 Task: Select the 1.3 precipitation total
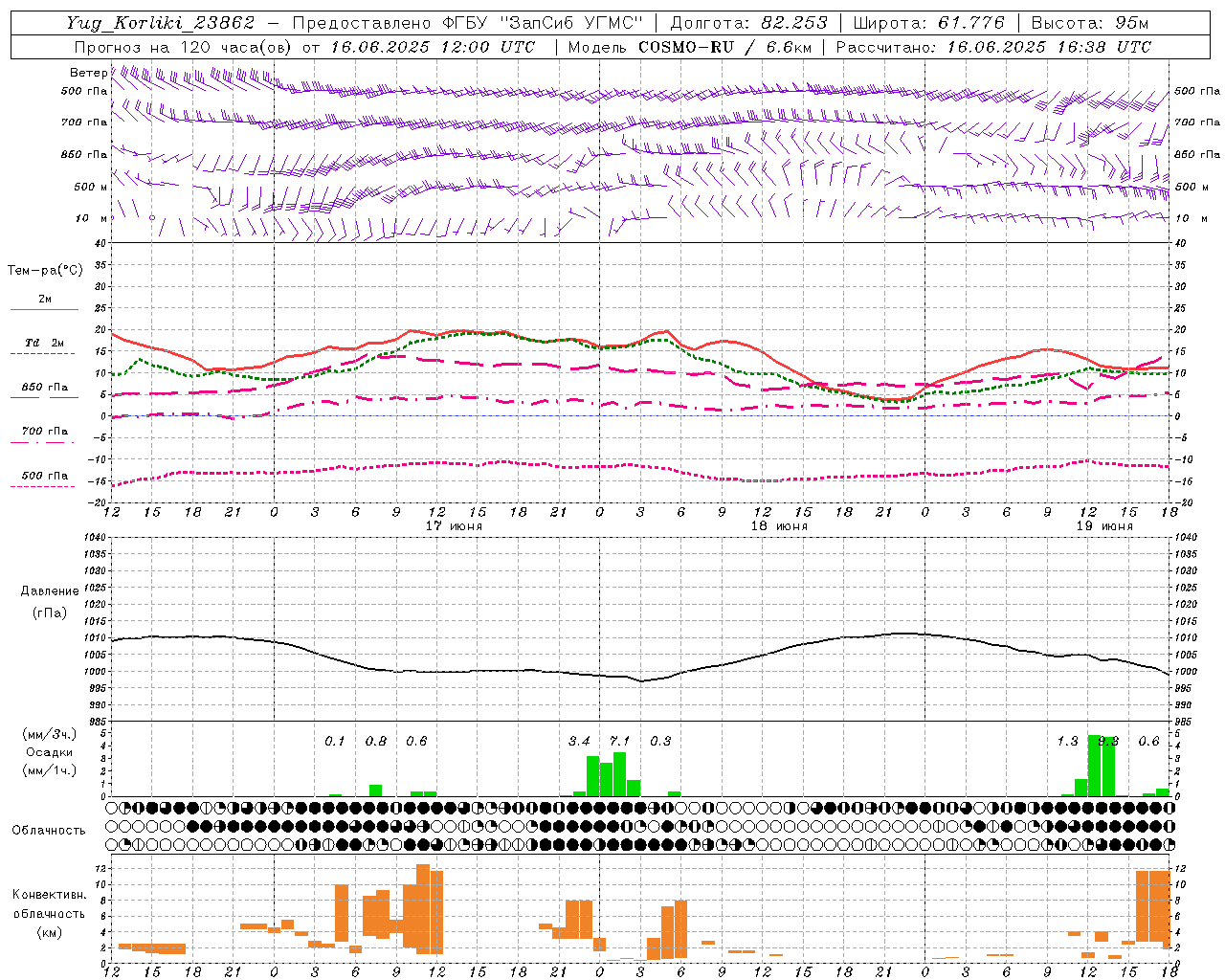[1067, 741]
